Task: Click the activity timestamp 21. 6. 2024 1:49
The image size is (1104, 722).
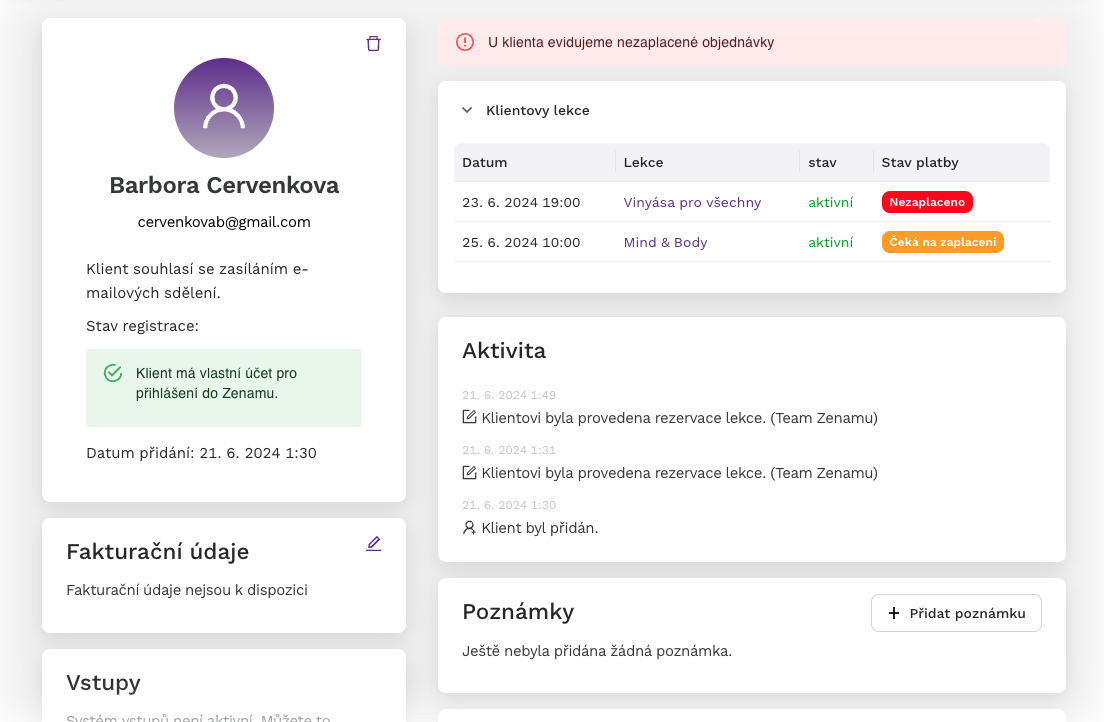Action: [x=509, y=395]
